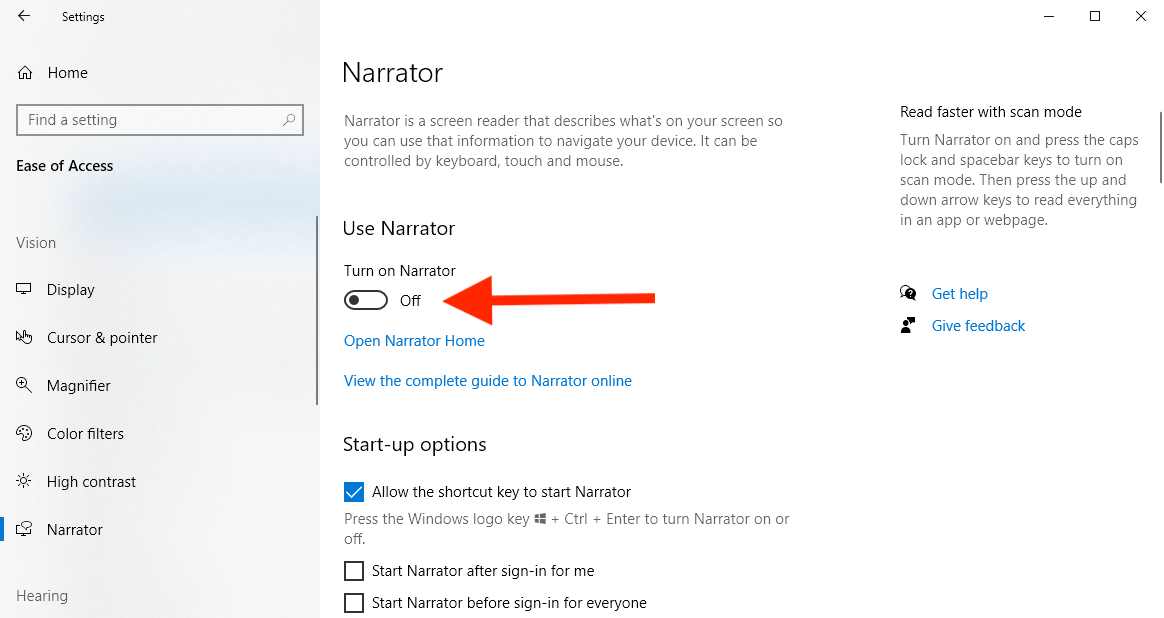The height and width of the screenshot is (618, 1164).
Task: Minimize the Settings window
Action: click(x=1049, y=16)
